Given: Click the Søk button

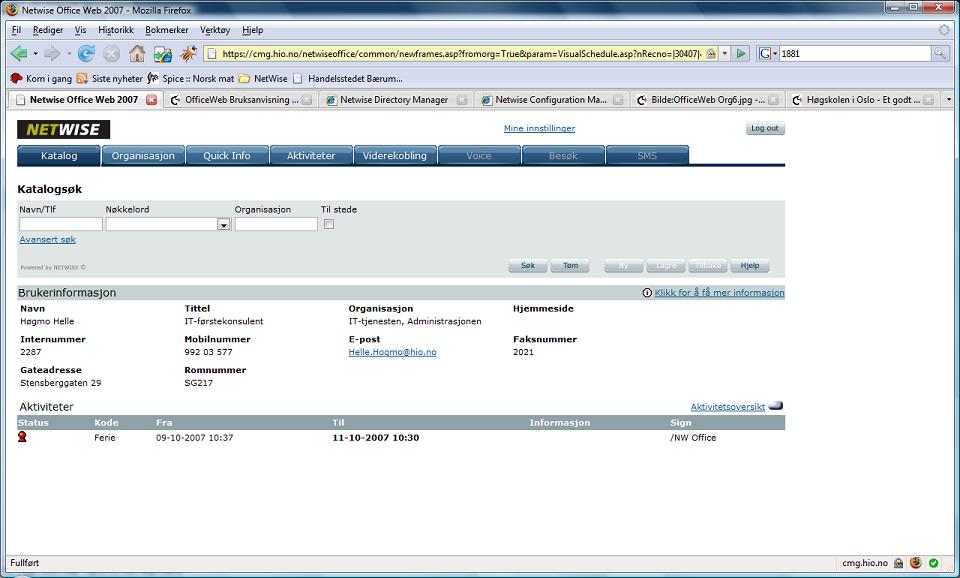Looking at the screenshot, I should [528, 266].
